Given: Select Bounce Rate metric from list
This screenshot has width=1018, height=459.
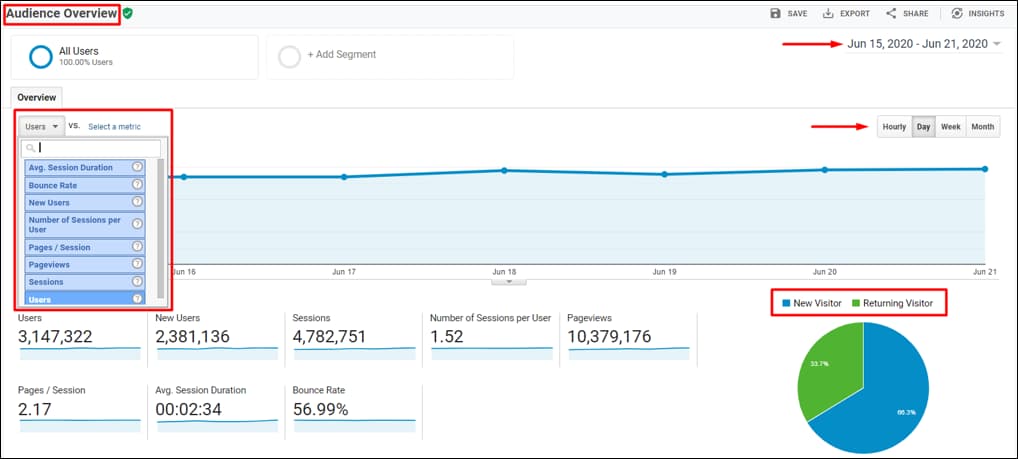Looking at the screenshot, I should 85,185.
